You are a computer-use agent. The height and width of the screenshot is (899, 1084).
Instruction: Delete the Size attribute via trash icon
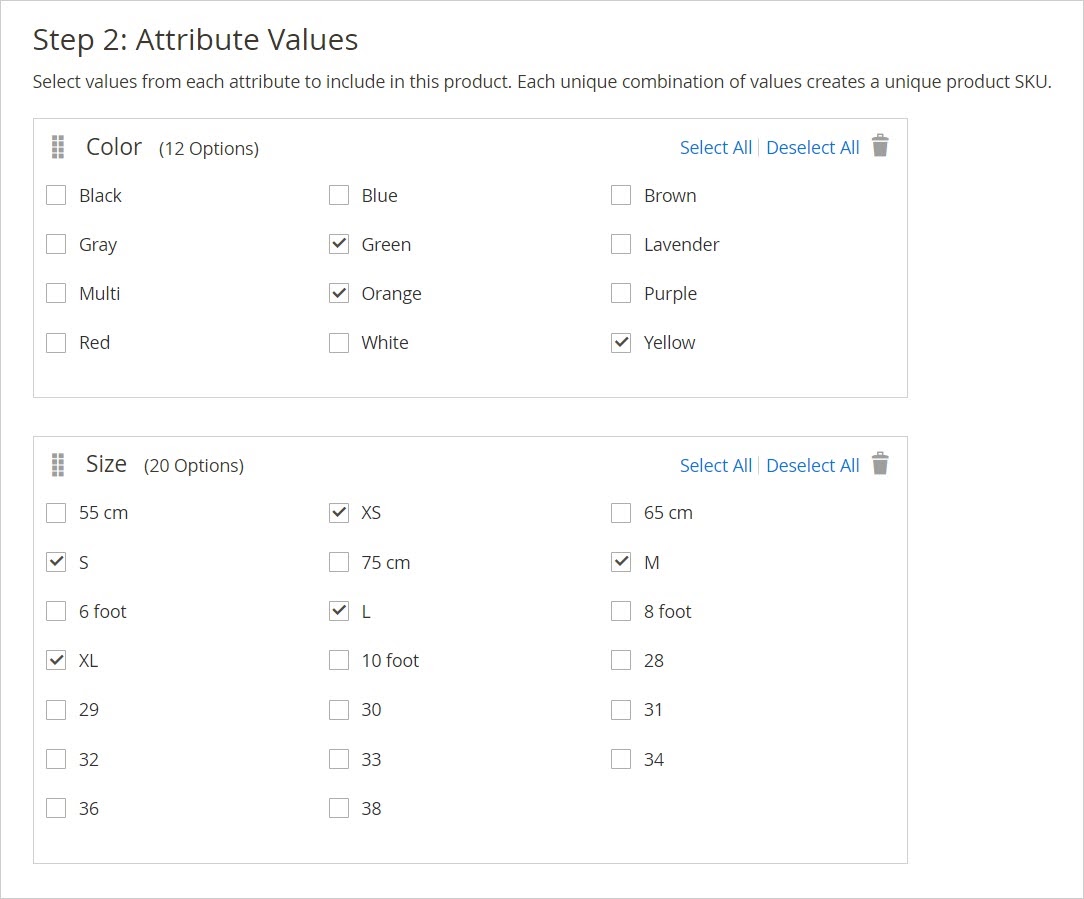click(880, 464)
